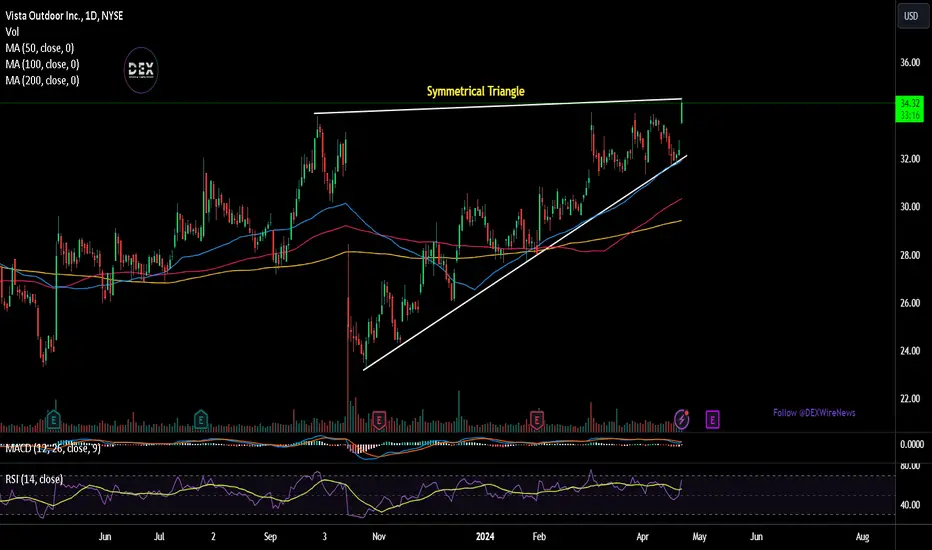Click the Sep label on time axis
This screenshot has height=550, width=932.
point(270,536)
